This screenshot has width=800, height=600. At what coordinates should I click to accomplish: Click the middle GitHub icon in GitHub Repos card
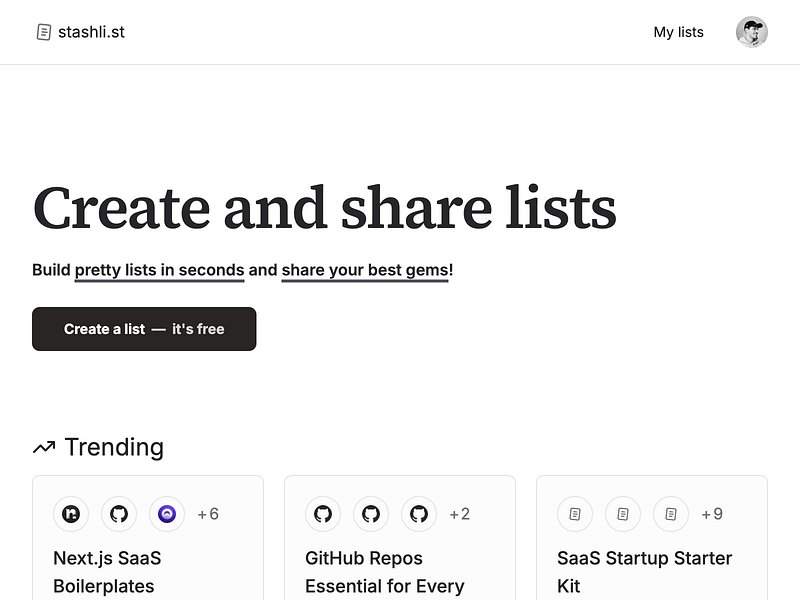pyautogui.click(x=371, y=514)
